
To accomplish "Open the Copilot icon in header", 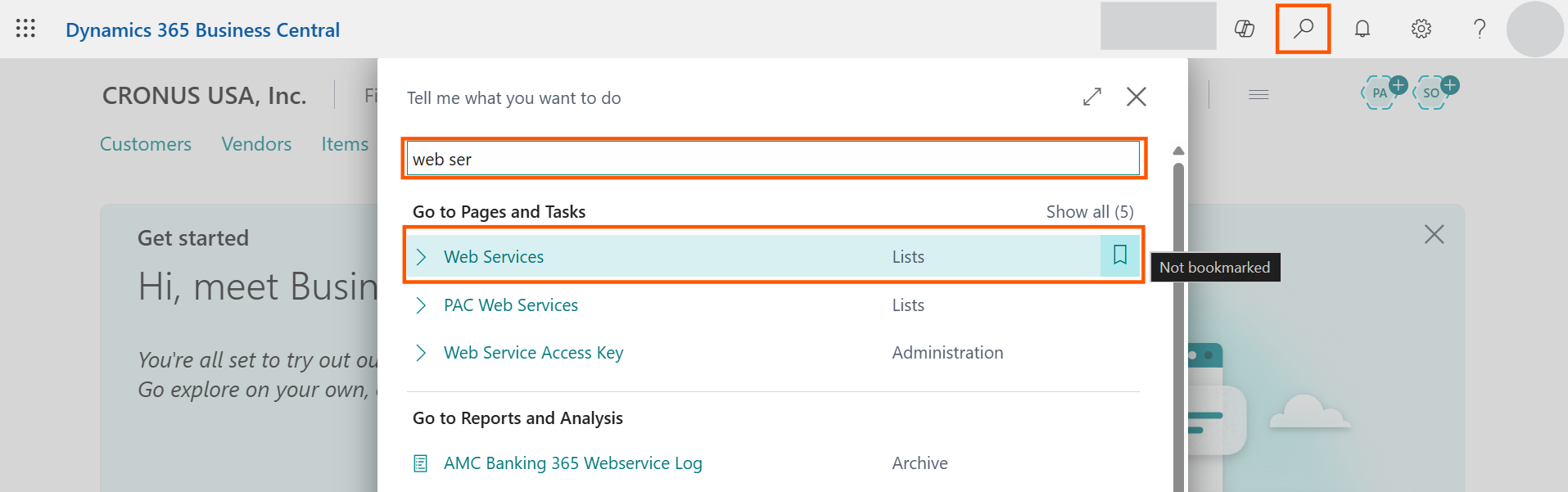I will 1244,29.
